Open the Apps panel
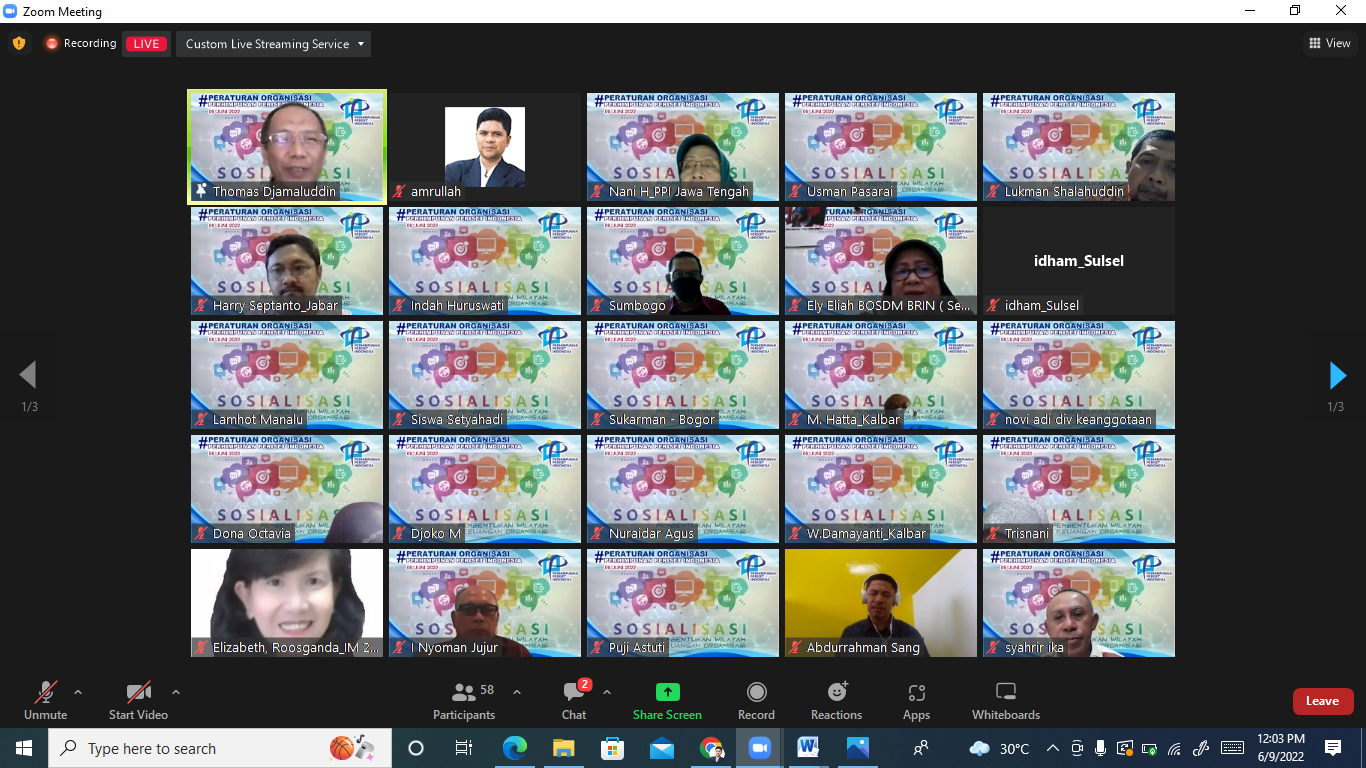 click(916, 692)
